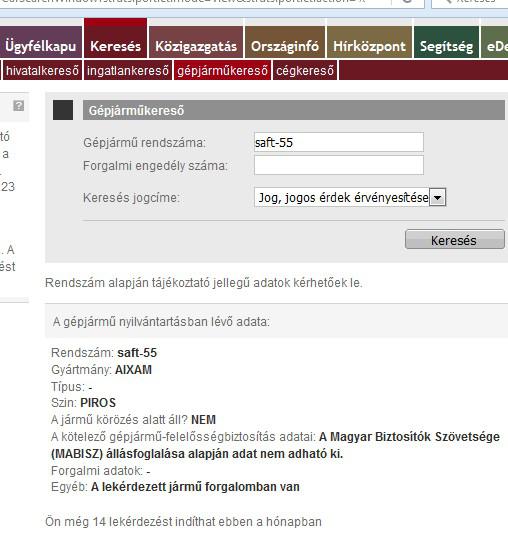
Task: Open the Keresés jogcíme dropdown
Action: pyautogui.click(x=350, y=197)
